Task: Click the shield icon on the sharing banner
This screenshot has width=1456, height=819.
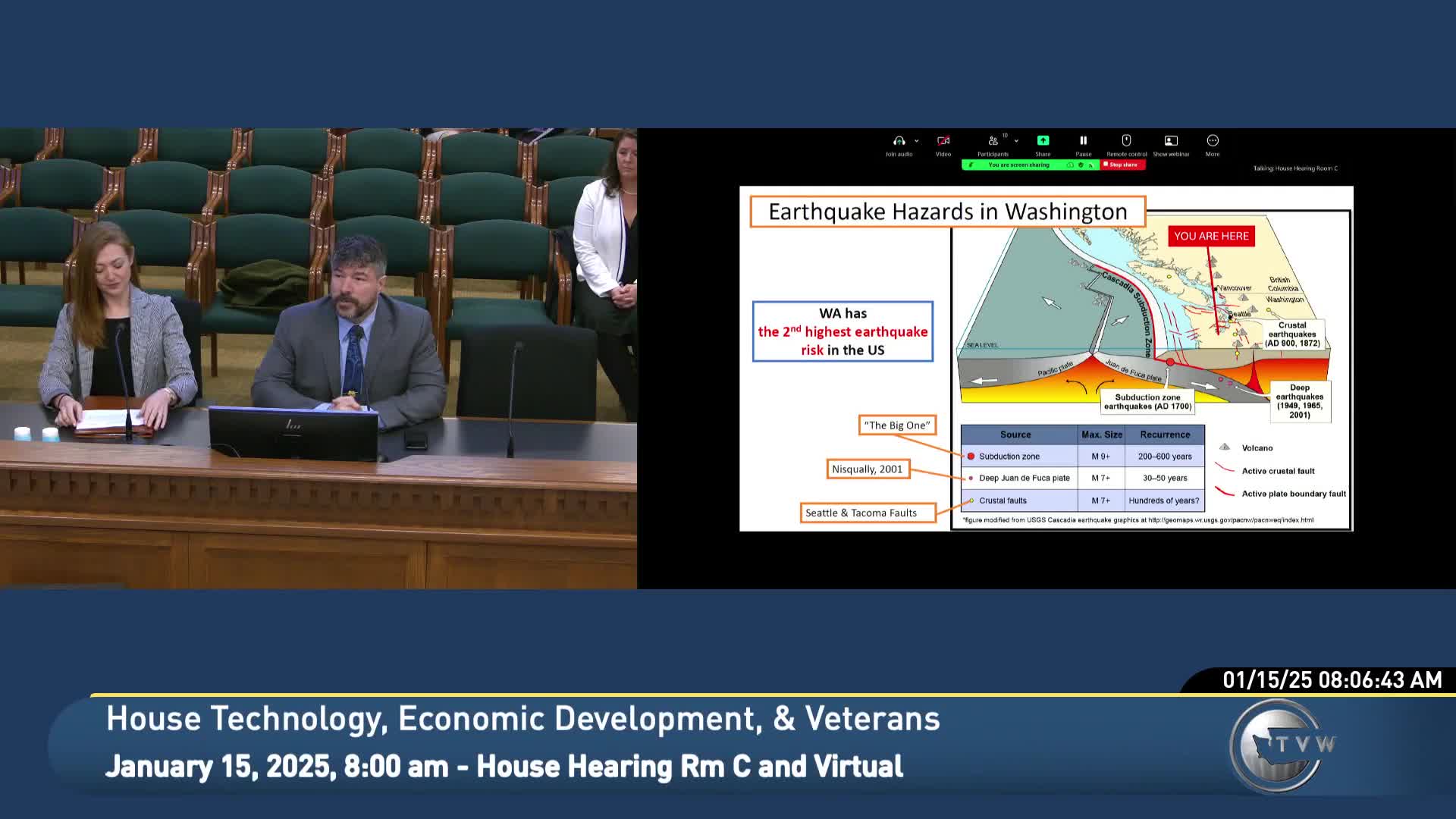Action: point(1081,165)
